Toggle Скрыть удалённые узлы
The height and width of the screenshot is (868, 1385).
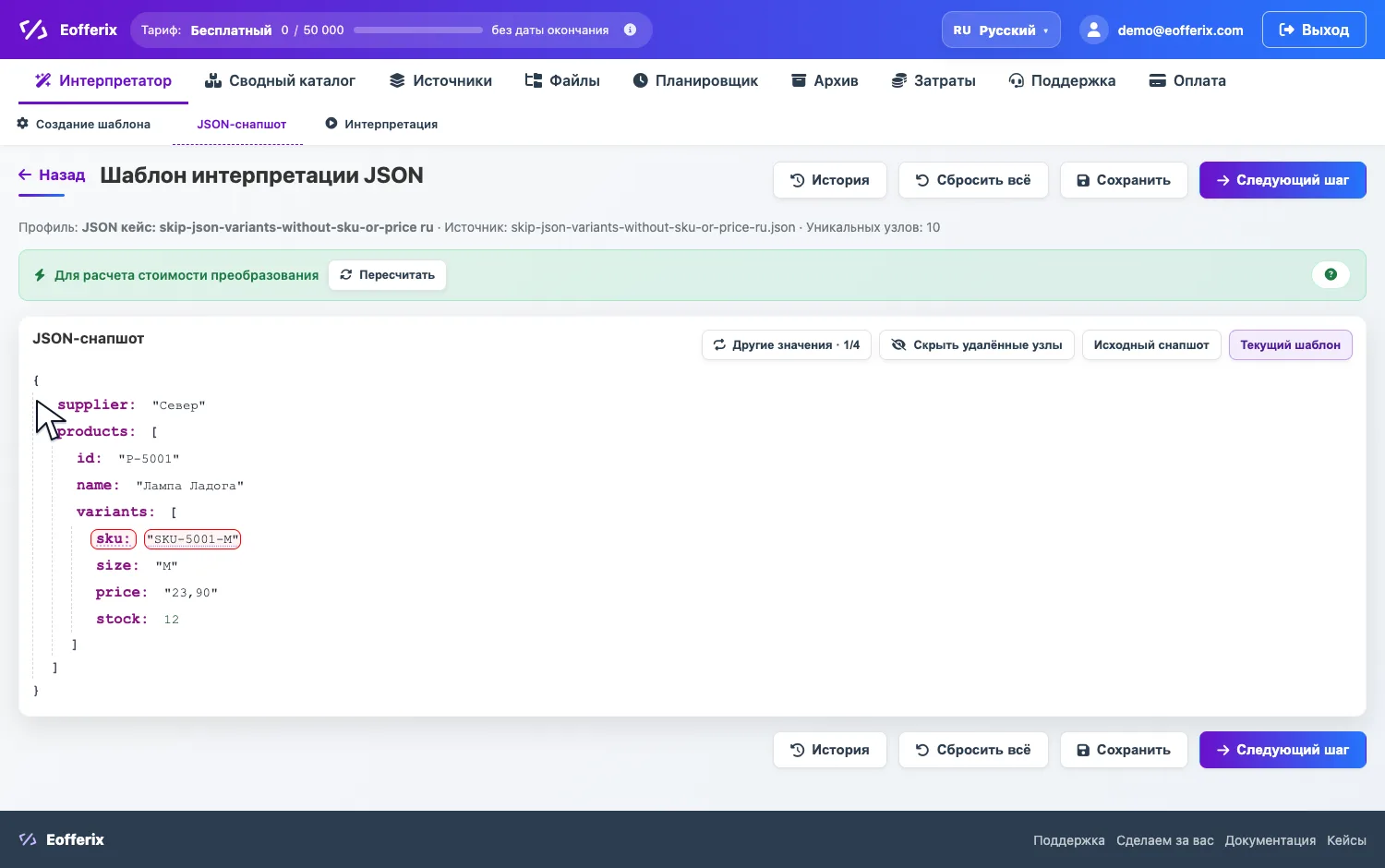pos(977,345)
